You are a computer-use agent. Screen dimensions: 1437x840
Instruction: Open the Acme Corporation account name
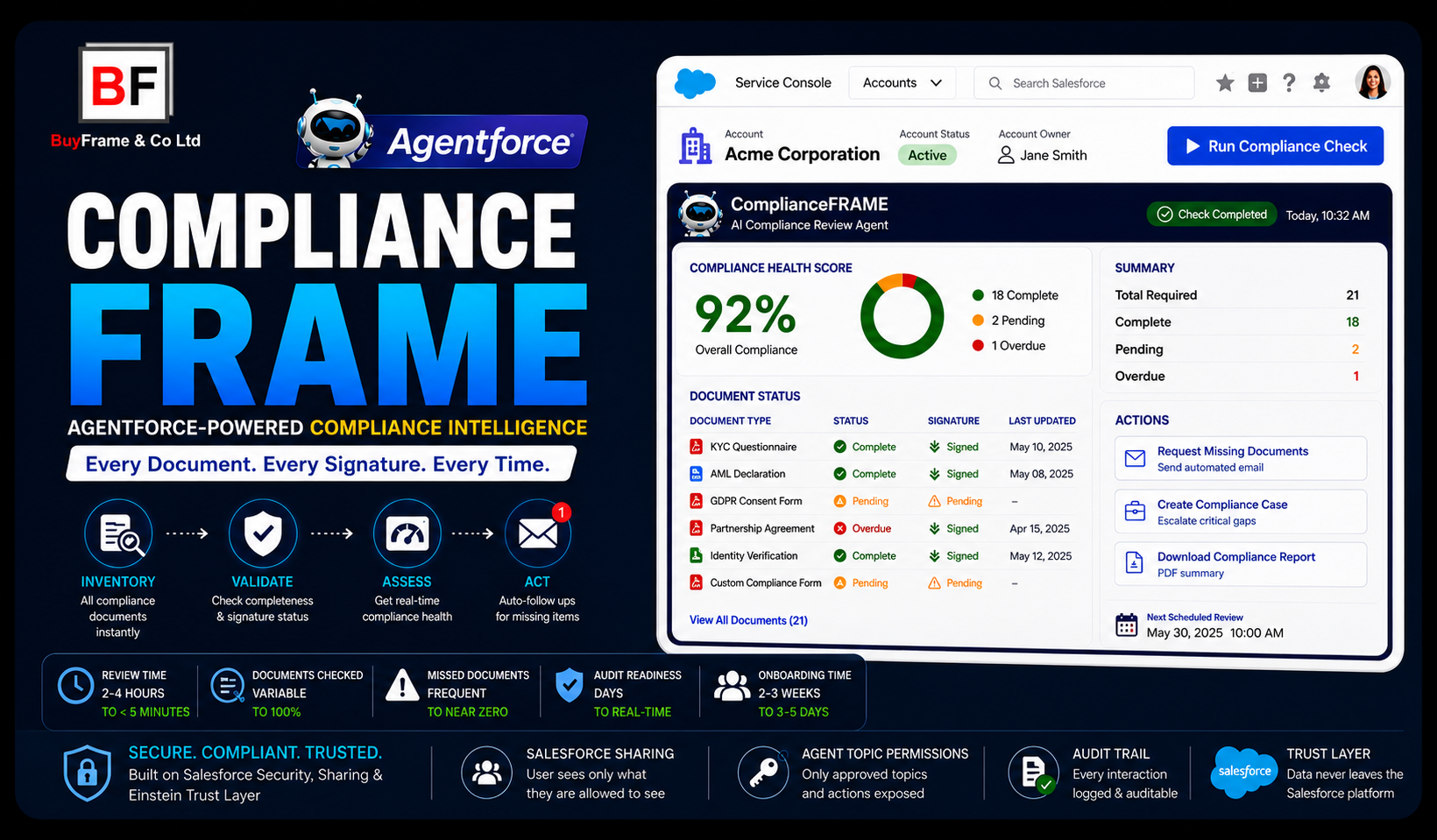coord(802,154)
